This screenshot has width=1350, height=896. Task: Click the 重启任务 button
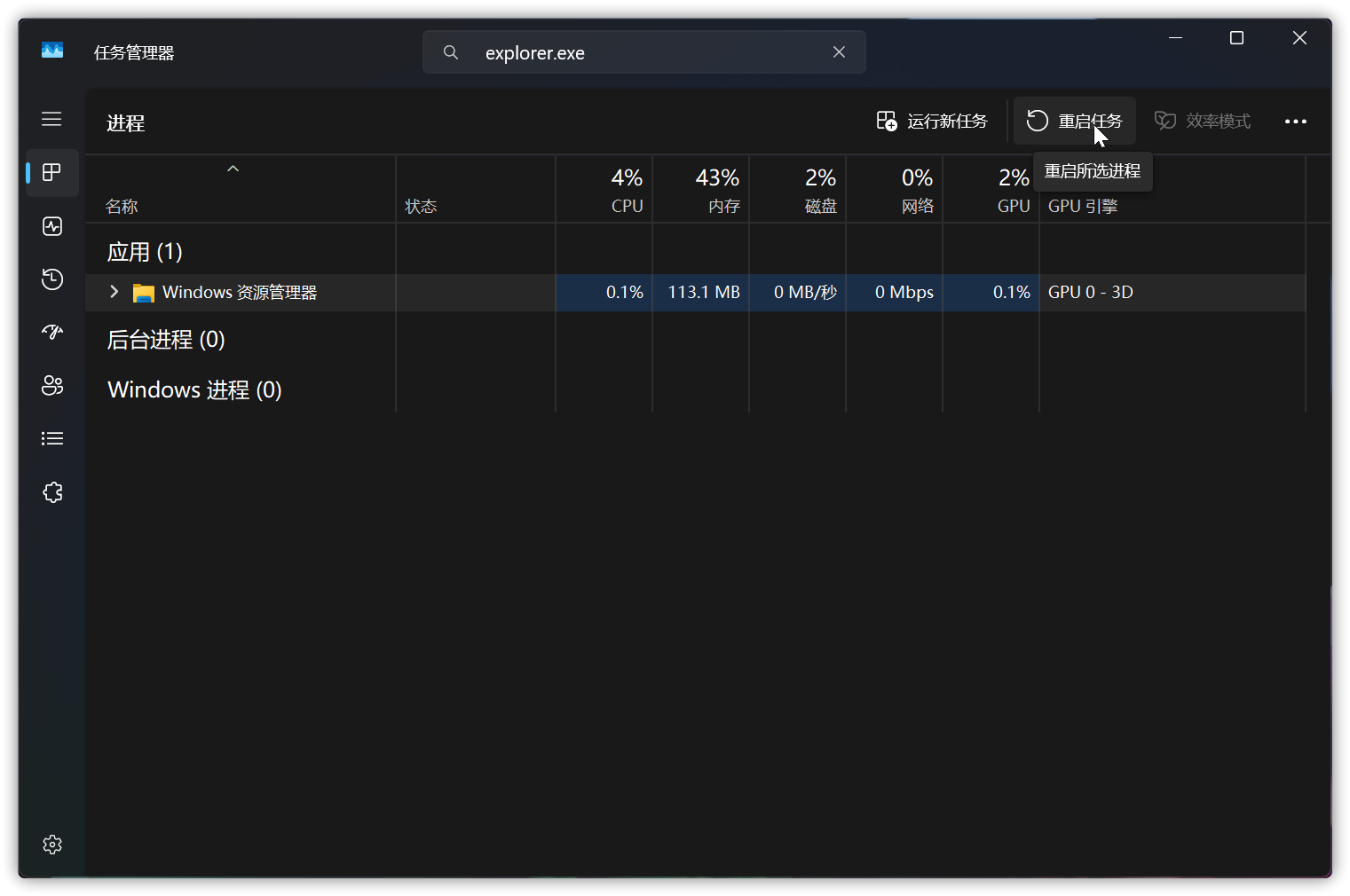coord(1075,122)
